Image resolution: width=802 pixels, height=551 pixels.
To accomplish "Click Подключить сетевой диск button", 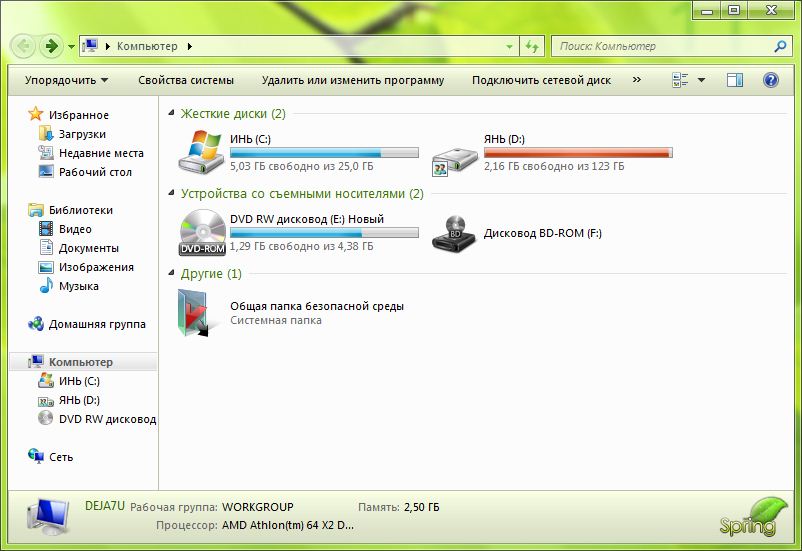I will point(541,80).
